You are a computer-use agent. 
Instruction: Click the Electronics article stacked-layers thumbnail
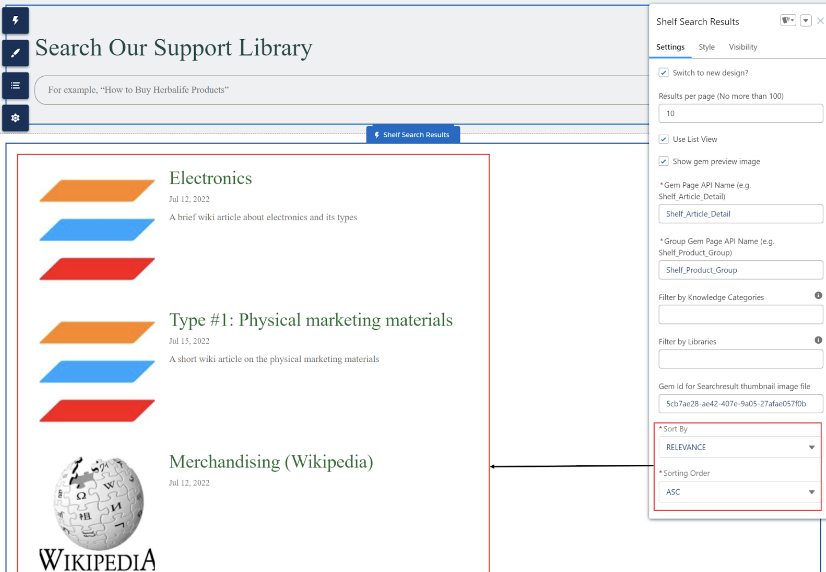97,230
